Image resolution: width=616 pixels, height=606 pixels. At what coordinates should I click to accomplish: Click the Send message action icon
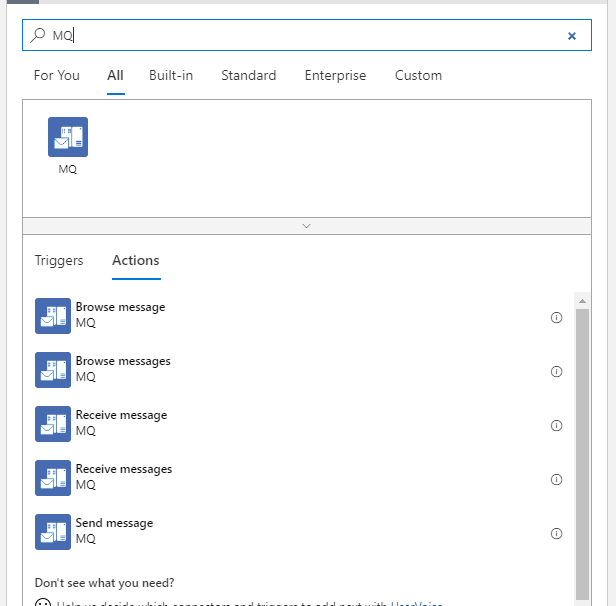[x=53, y=532]
